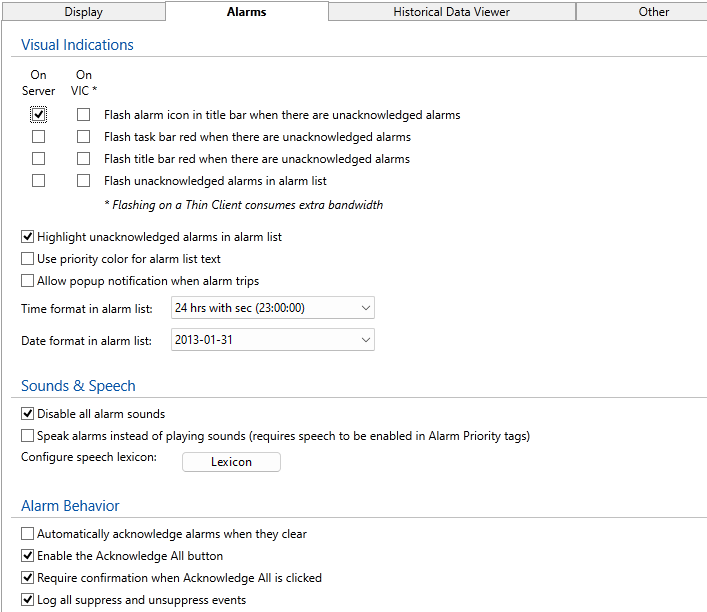Select the Other tab
This screenshot has width=707, height=612.
coord(653,12)
